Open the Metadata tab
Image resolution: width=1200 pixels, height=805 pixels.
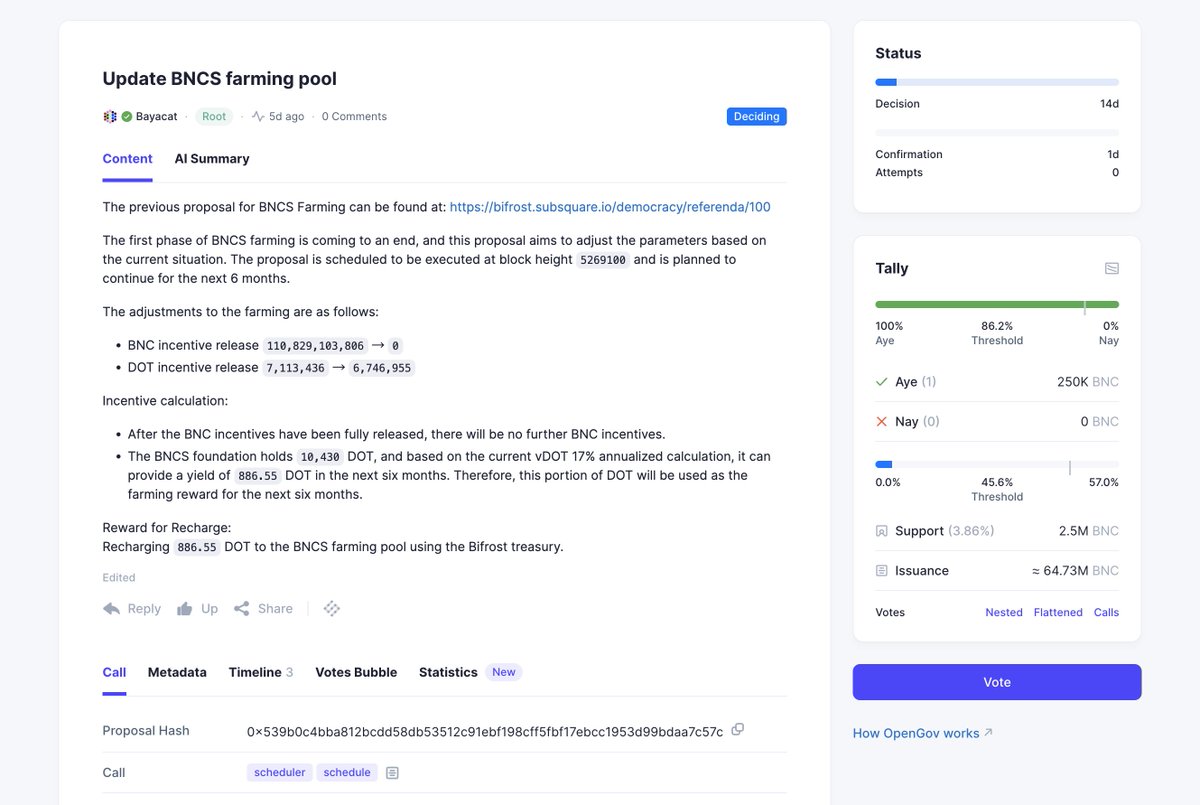click(177, 672)
